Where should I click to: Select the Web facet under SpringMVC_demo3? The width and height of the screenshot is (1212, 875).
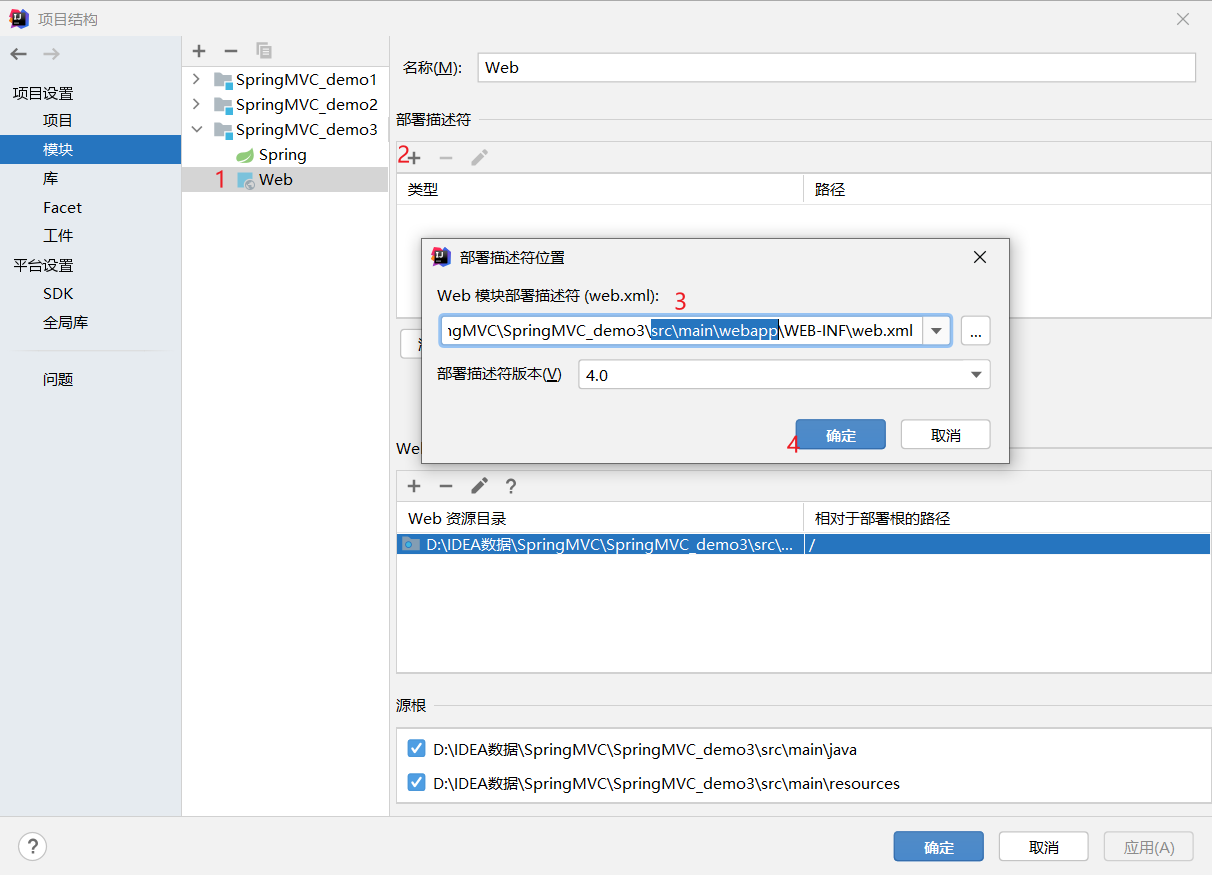point(279,179)
